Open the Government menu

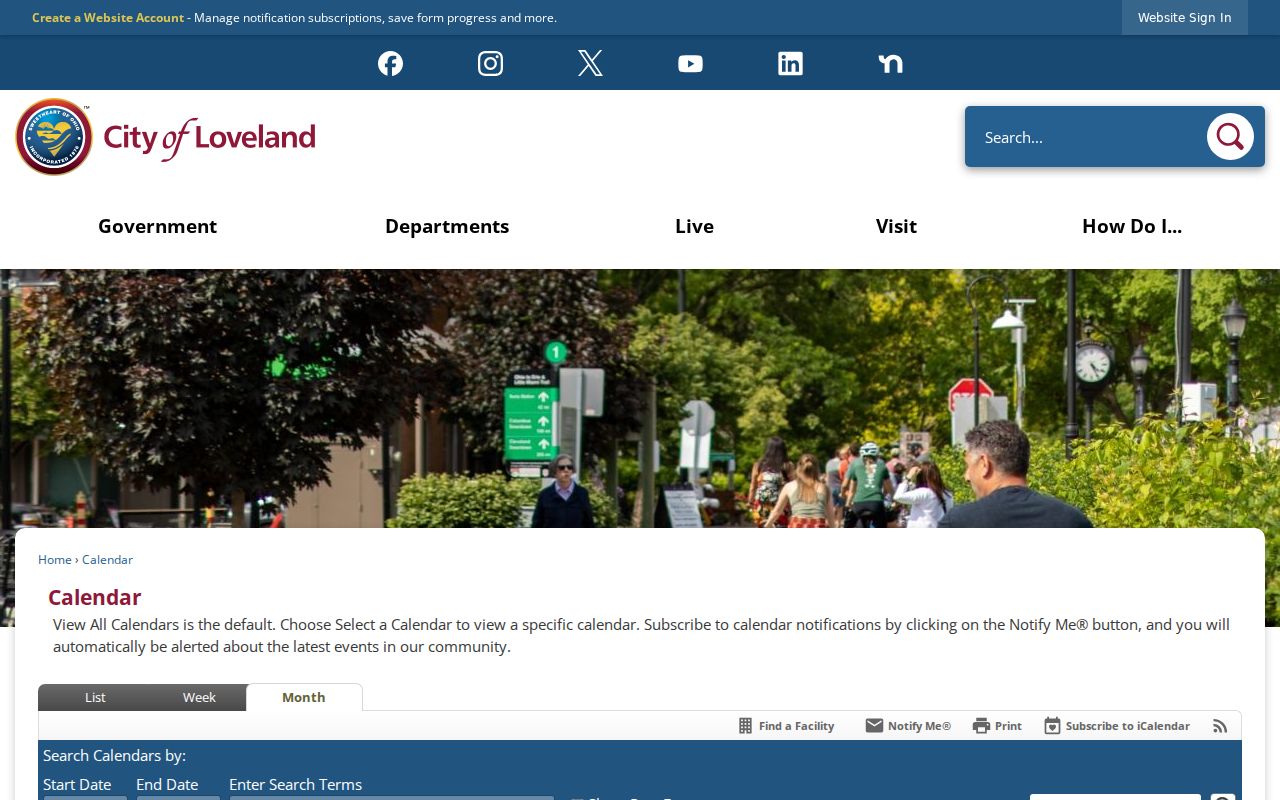pos(157,226)
